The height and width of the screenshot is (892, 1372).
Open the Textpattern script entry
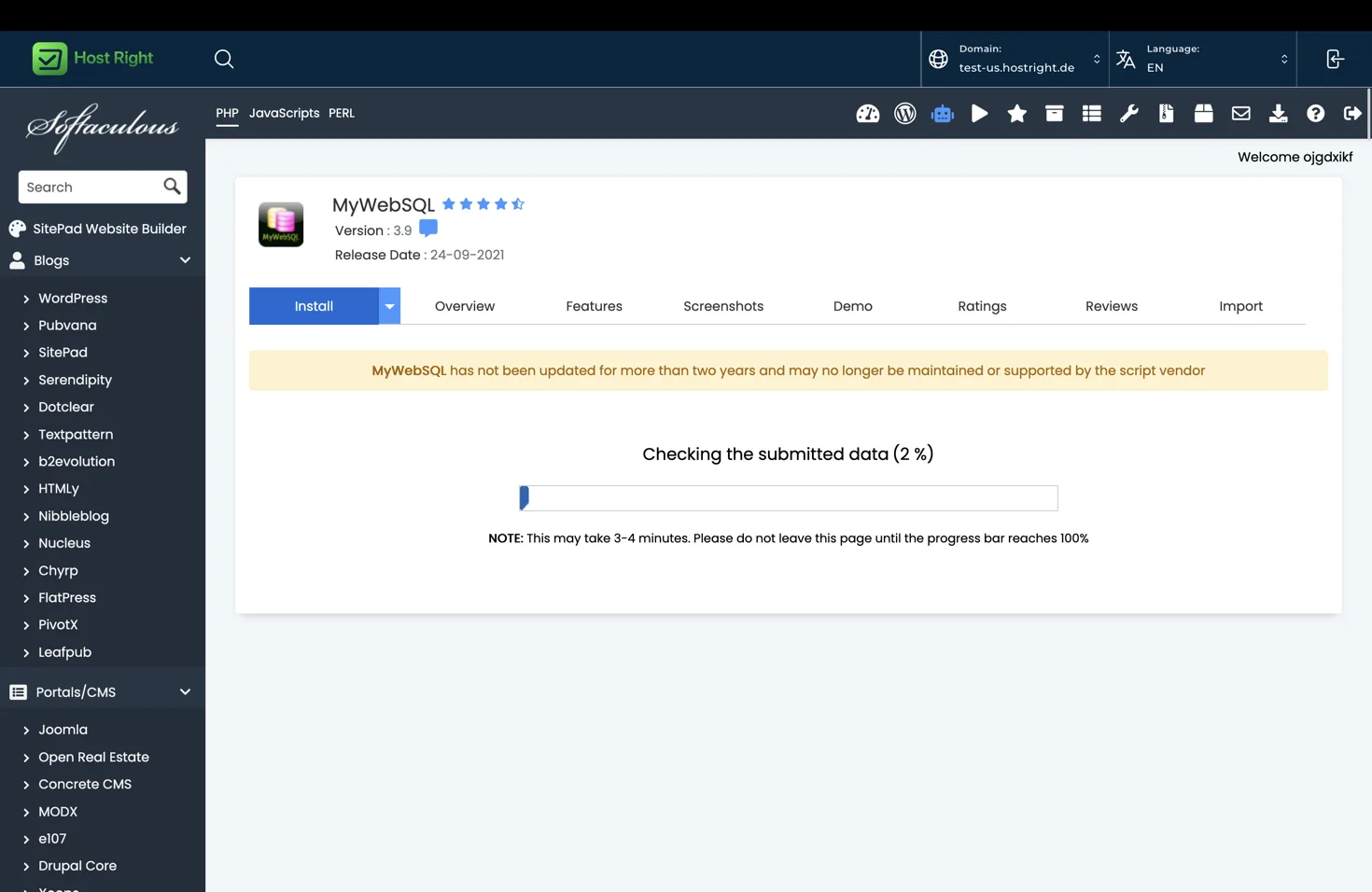point(76,435)
